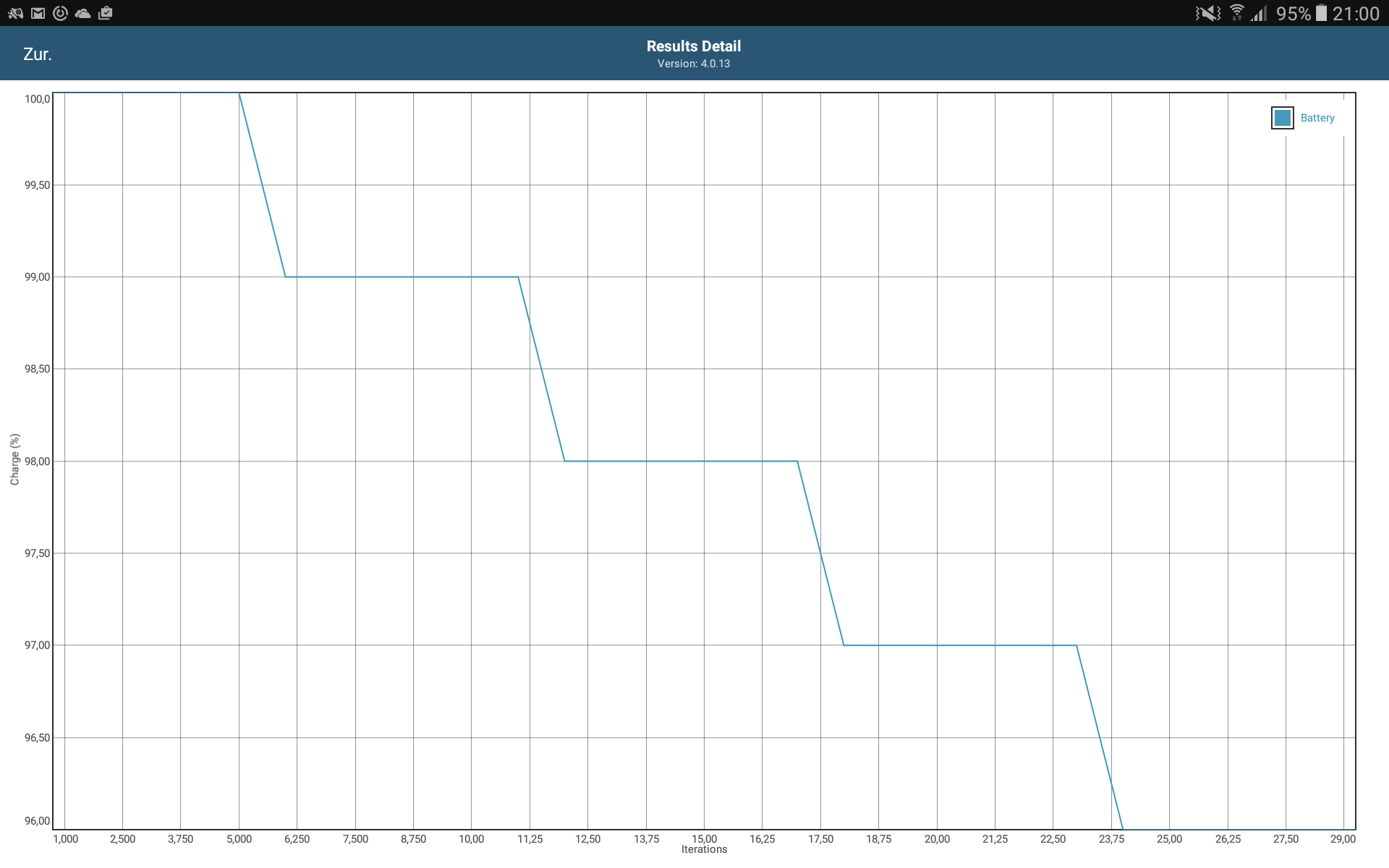Click the 3,750 x-axis label
This screenshot has width=1389, height=868.
tap(180, 839)
